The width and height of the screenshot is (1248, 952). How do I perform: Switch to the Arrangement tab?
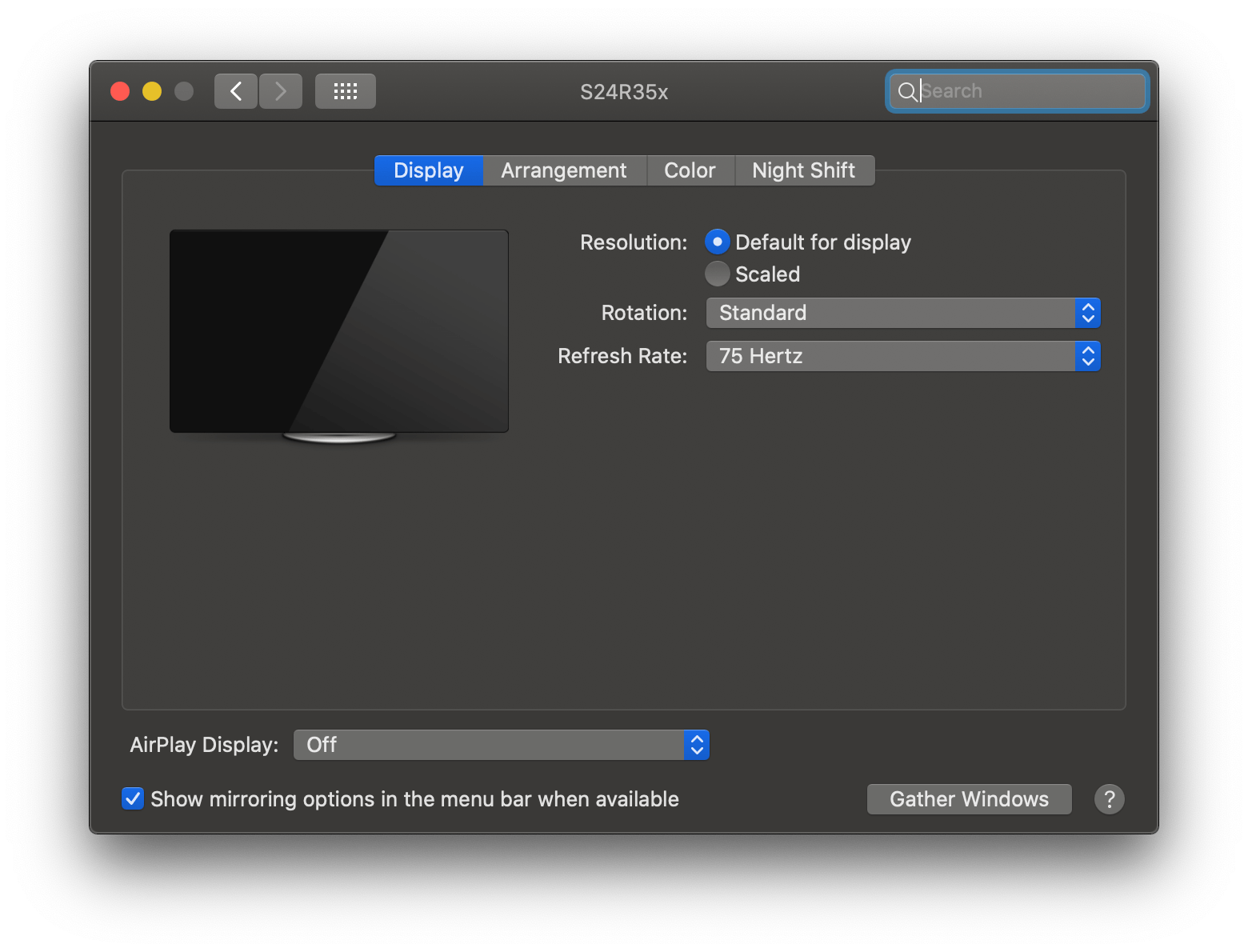pos(564,170)
